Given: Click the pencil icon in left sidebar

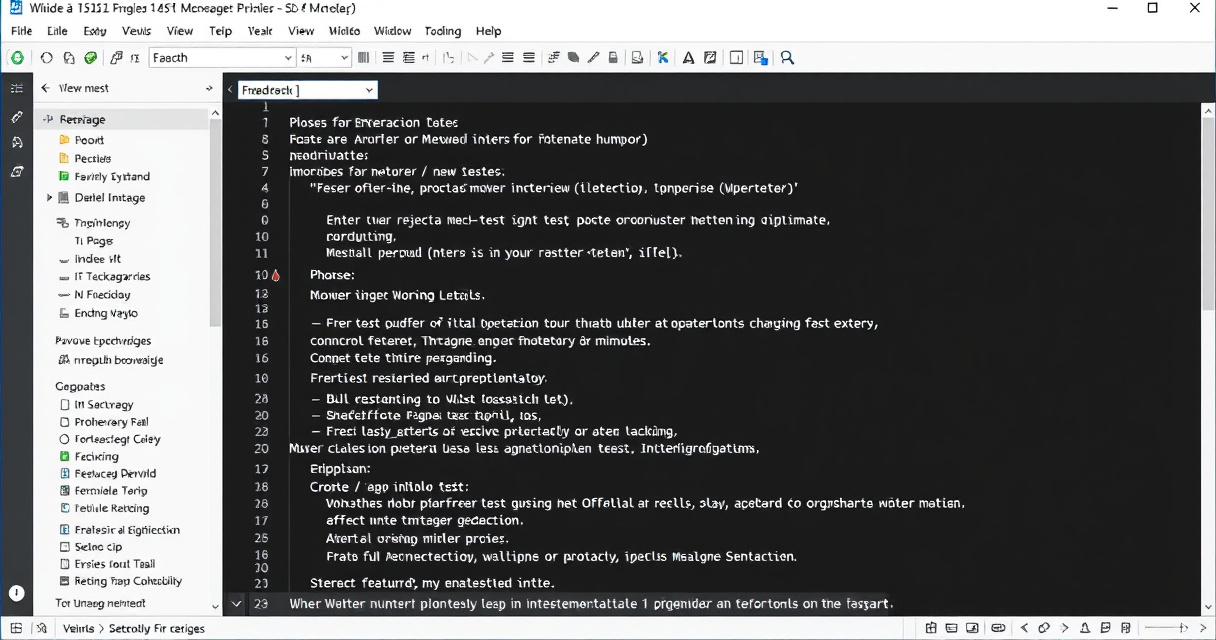Looking at the screenshot, I should 17,117.
